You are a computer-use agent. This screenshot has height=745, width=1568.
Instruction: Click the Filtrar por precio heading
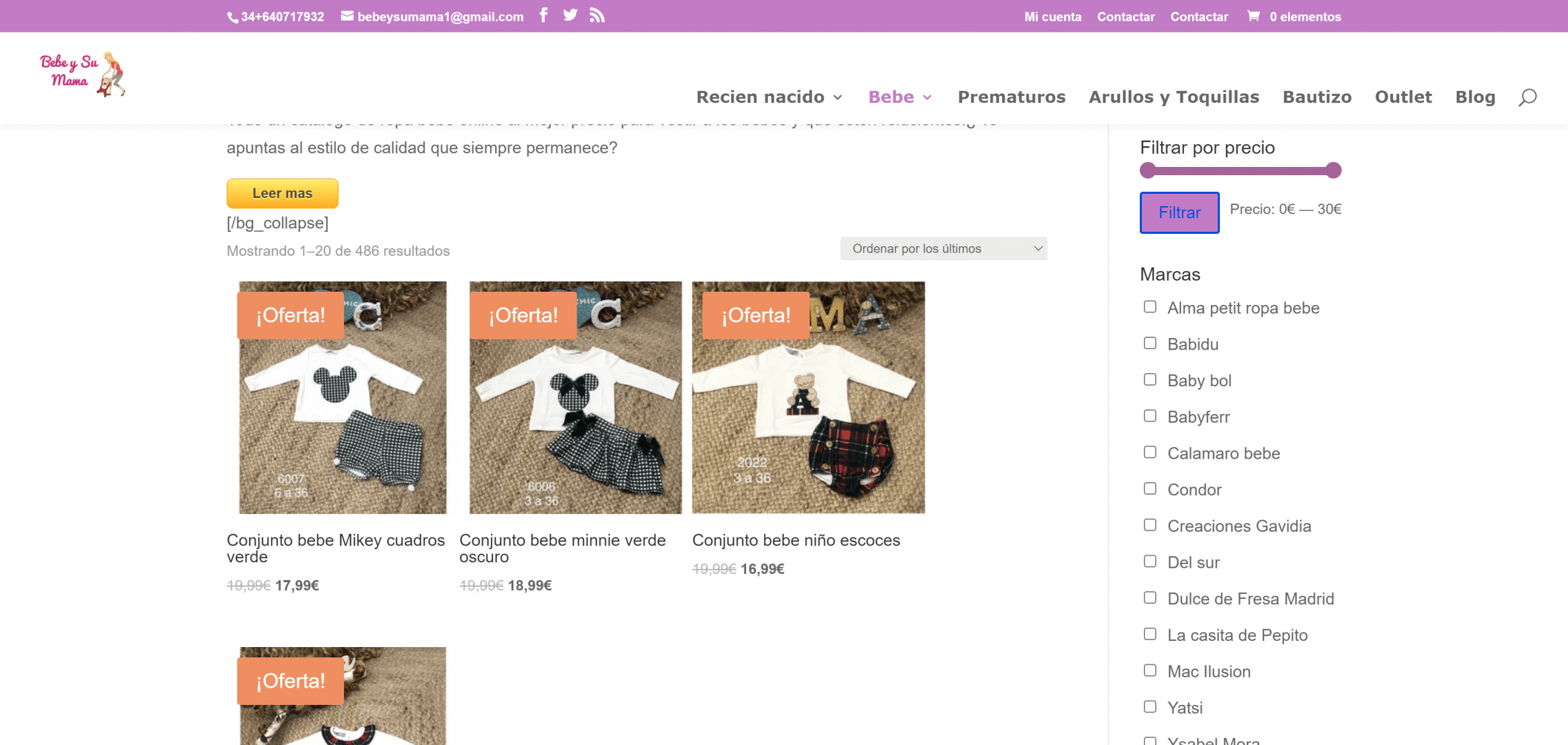coord(1207,148)
